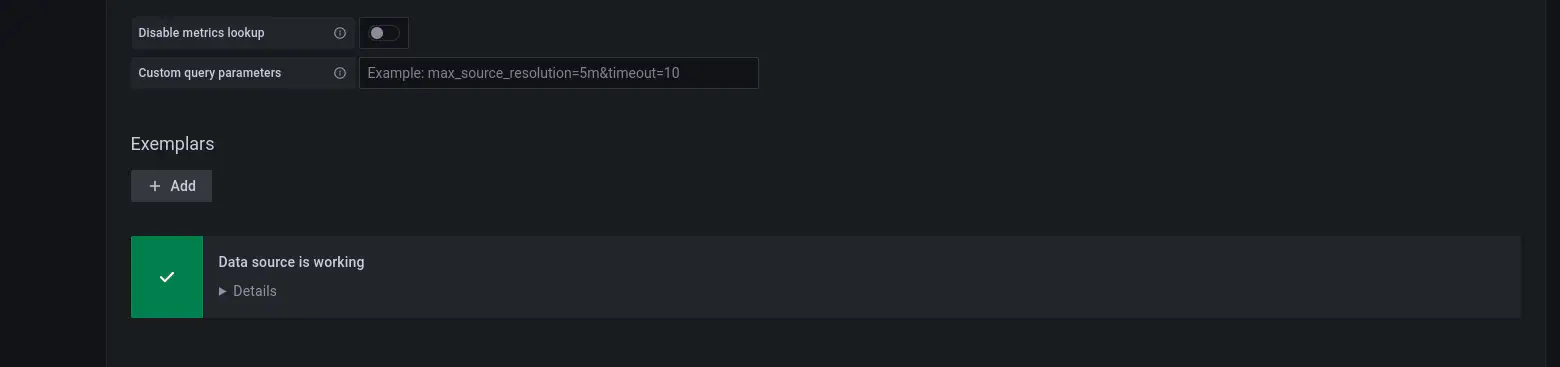Click info icon beside Disable metrics lookup

340,33
